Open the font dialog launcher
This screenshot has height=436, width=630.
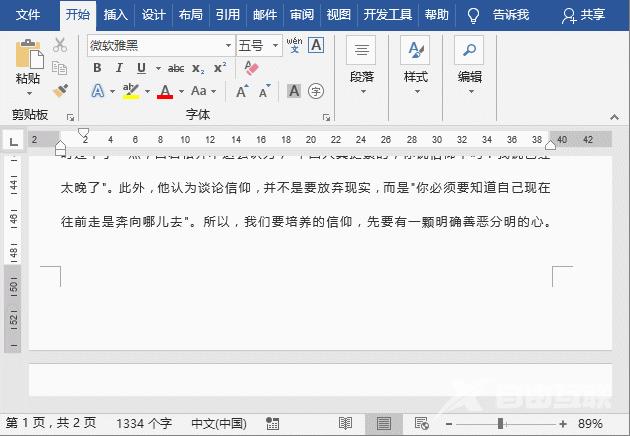pyautogui.click(x=326, y=117)
